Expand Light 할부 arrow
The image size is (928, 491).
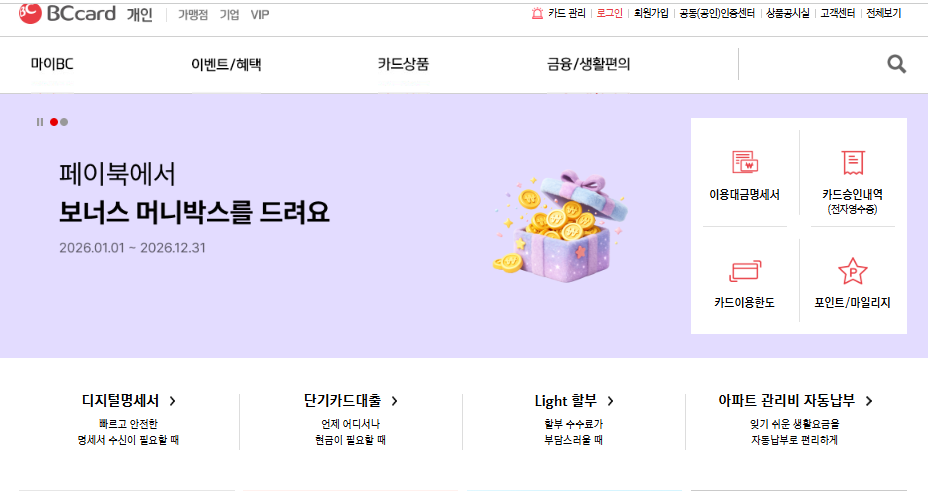(610, 401)
